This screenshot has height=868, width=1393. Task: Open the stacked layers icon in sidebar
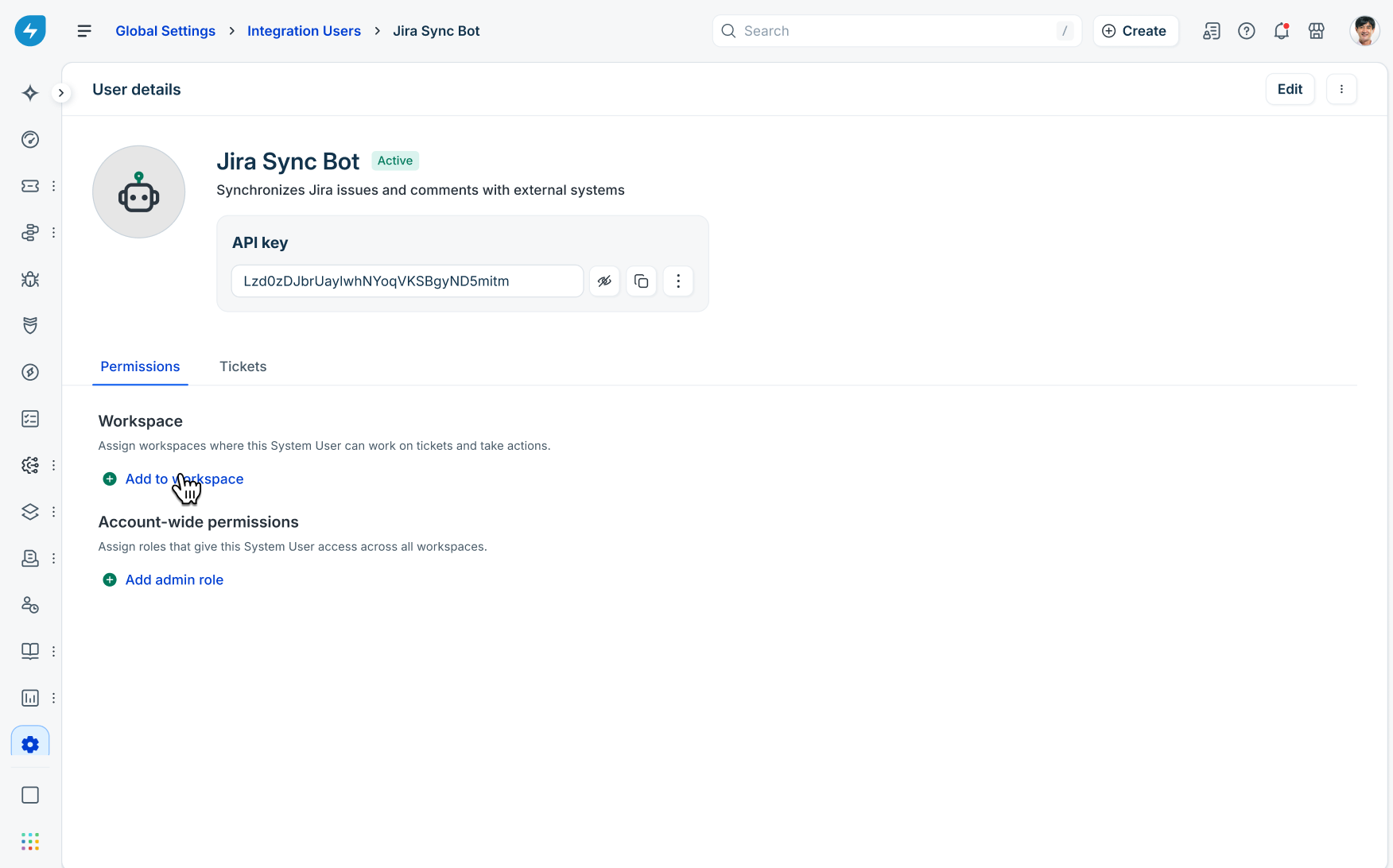30,512
